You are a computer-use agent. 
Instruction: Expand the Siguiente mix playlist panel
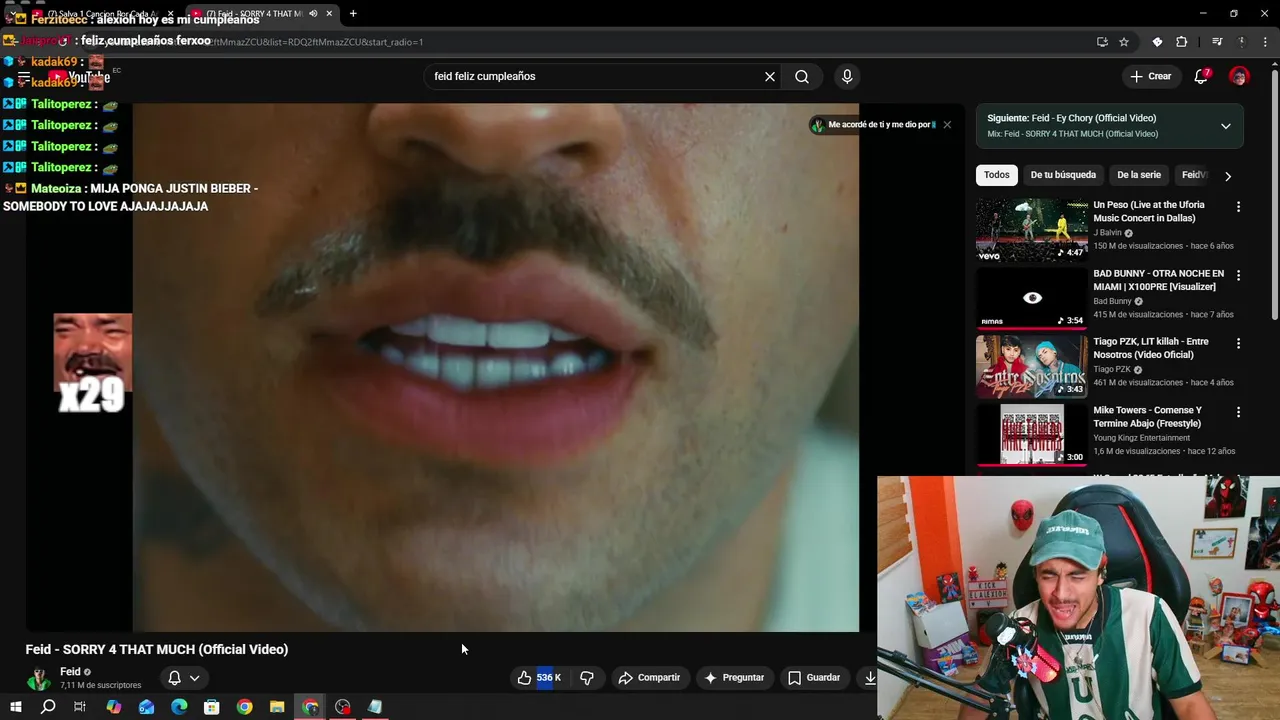coord(1225,126)
